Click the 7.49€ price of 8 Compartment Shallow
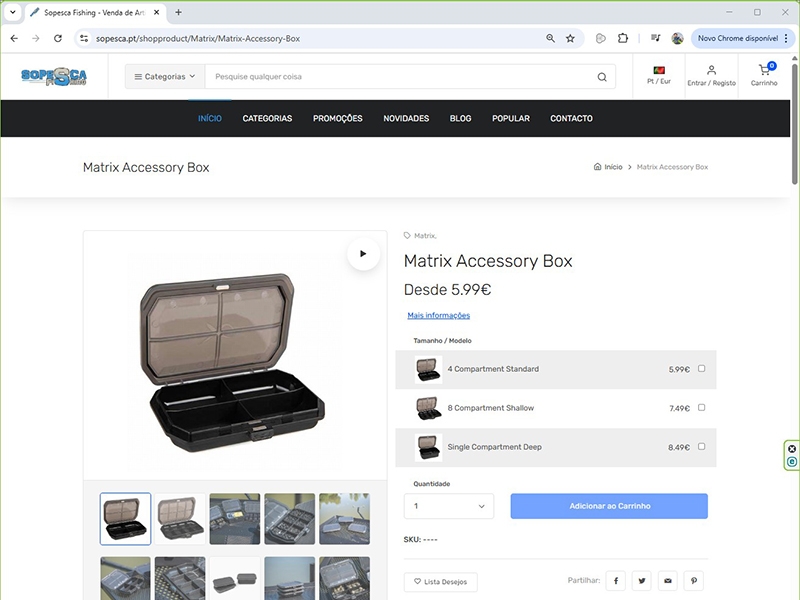Image resolution: width=800 pixels, height=600 pixels. 679,408
